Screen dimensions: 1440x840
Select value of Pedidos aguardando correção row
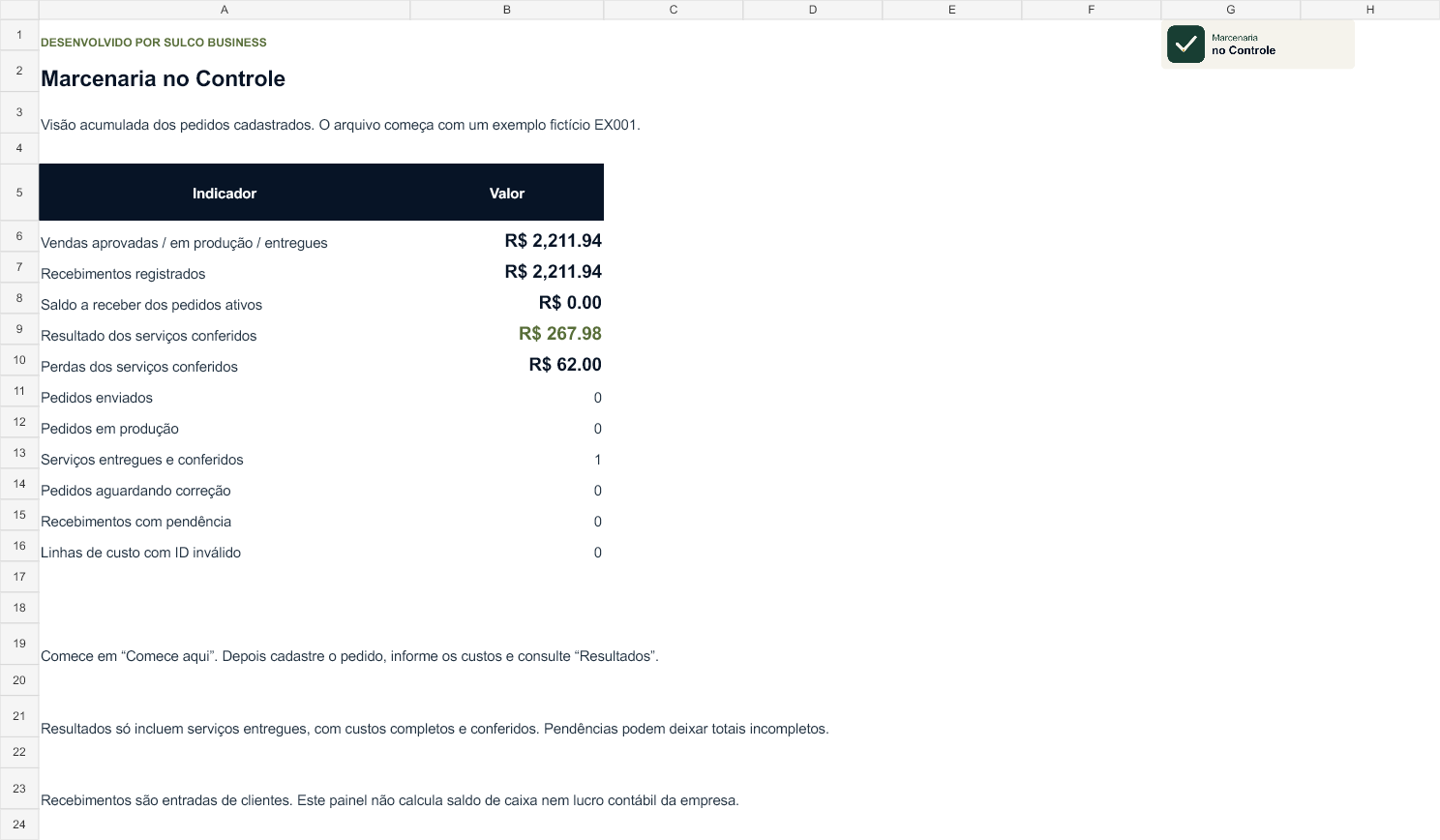(507, 484)
